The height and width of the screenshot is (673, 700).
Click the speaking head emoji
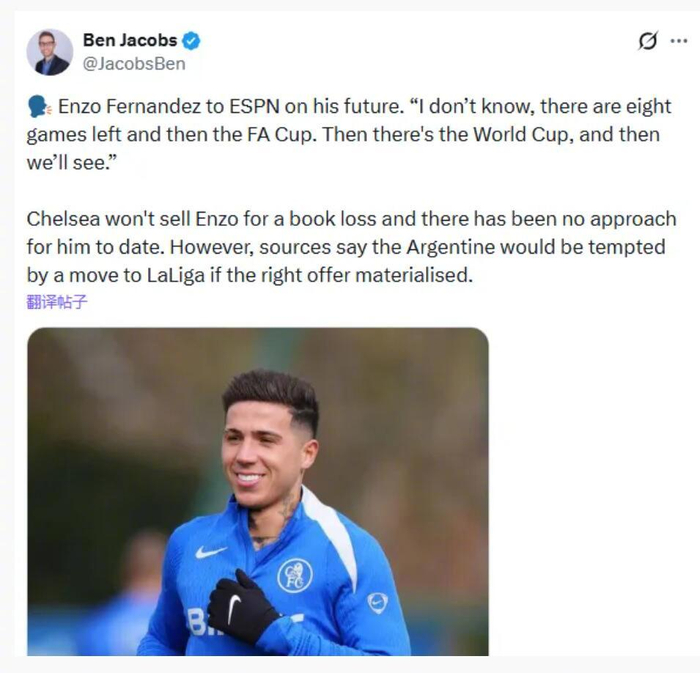pos(39,107)
